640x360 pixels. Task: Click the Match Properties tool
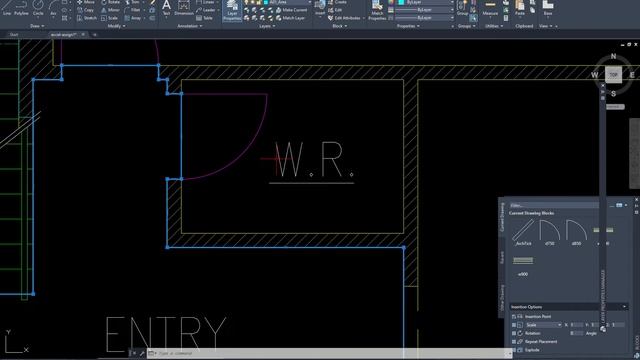pyautogui.click(x=377, y=10)
